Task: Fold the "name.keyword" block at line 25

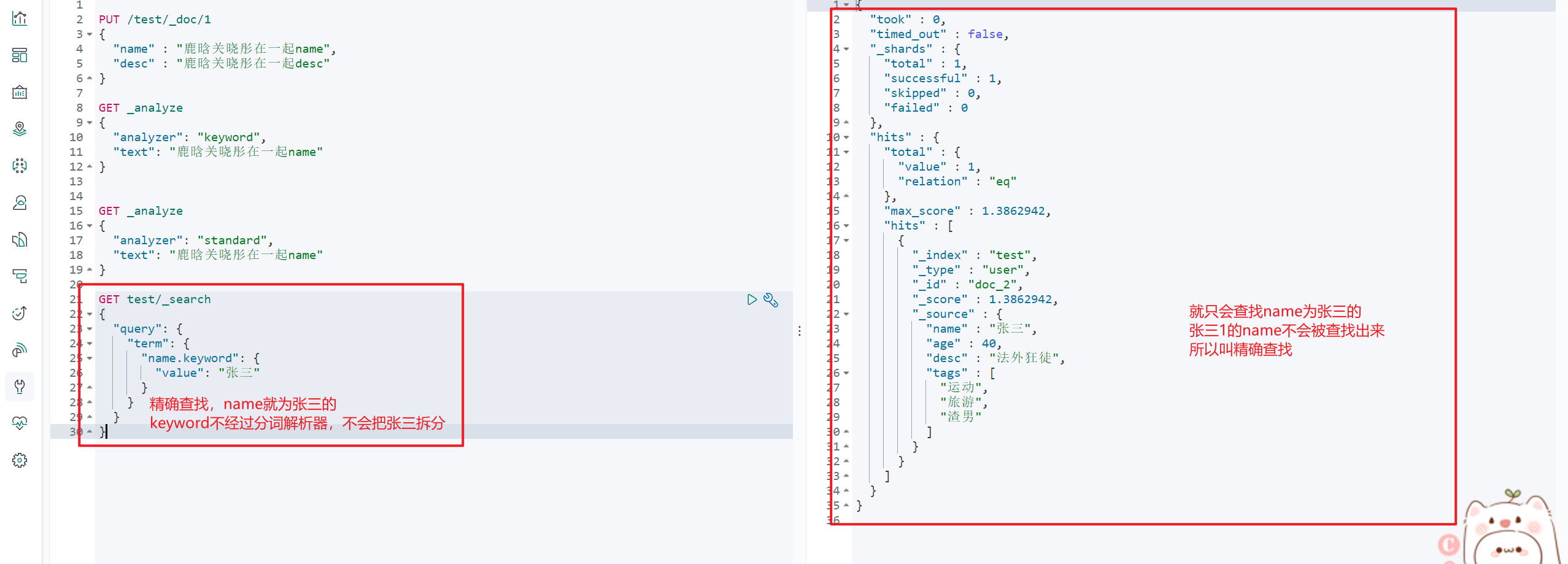Action: 90,358
